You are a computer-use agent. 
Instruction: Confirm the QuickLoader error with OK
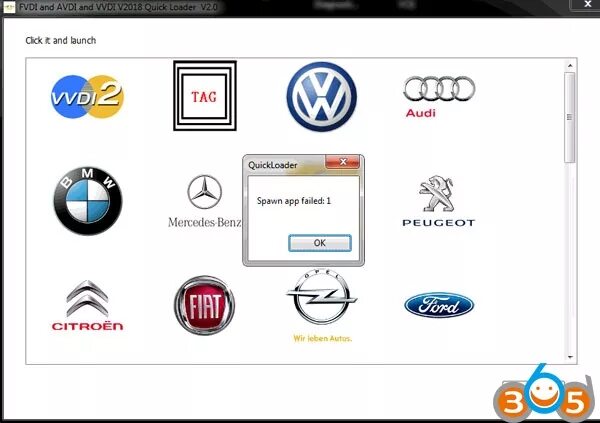pos(320,243)
